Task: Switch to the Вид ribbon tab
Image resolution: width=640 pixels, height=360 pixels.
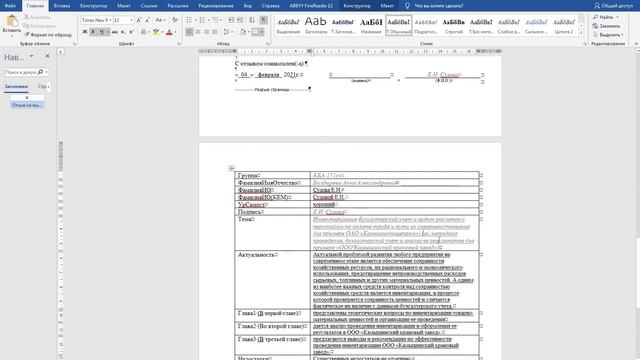Action: pos(248,6)
